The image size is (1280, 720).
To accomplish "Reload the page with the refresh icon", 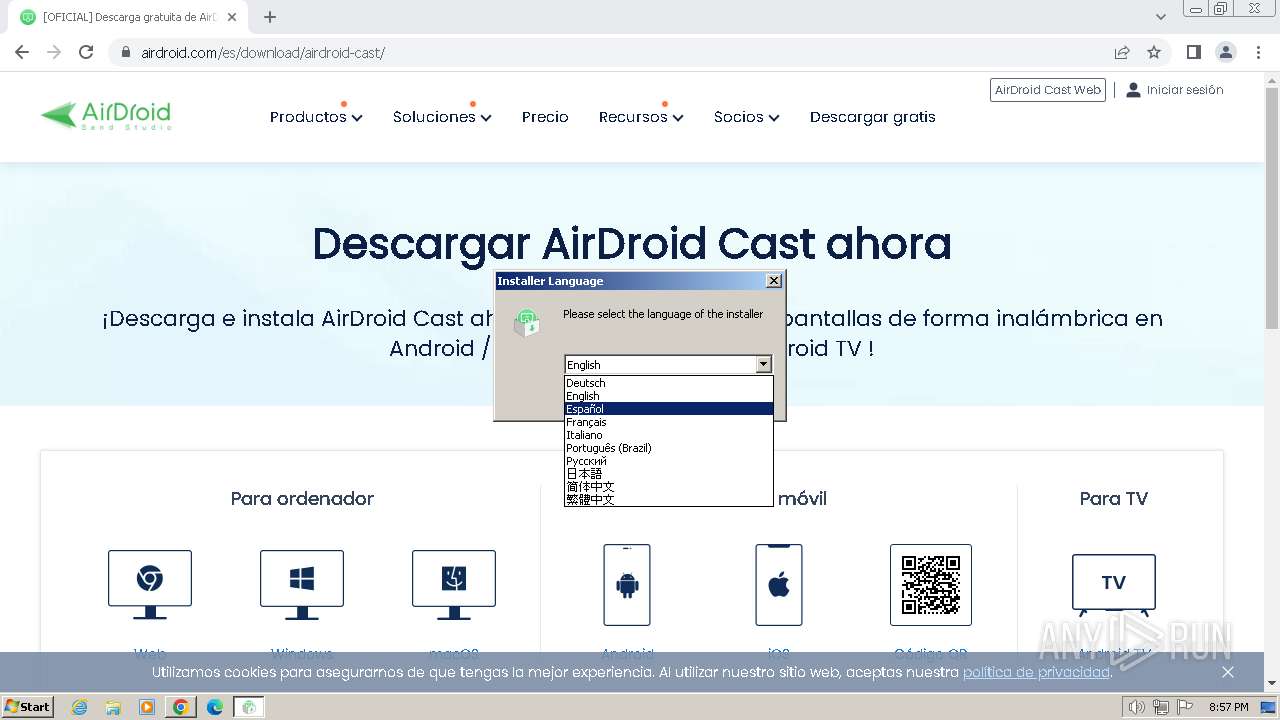I will pos(86,52).
